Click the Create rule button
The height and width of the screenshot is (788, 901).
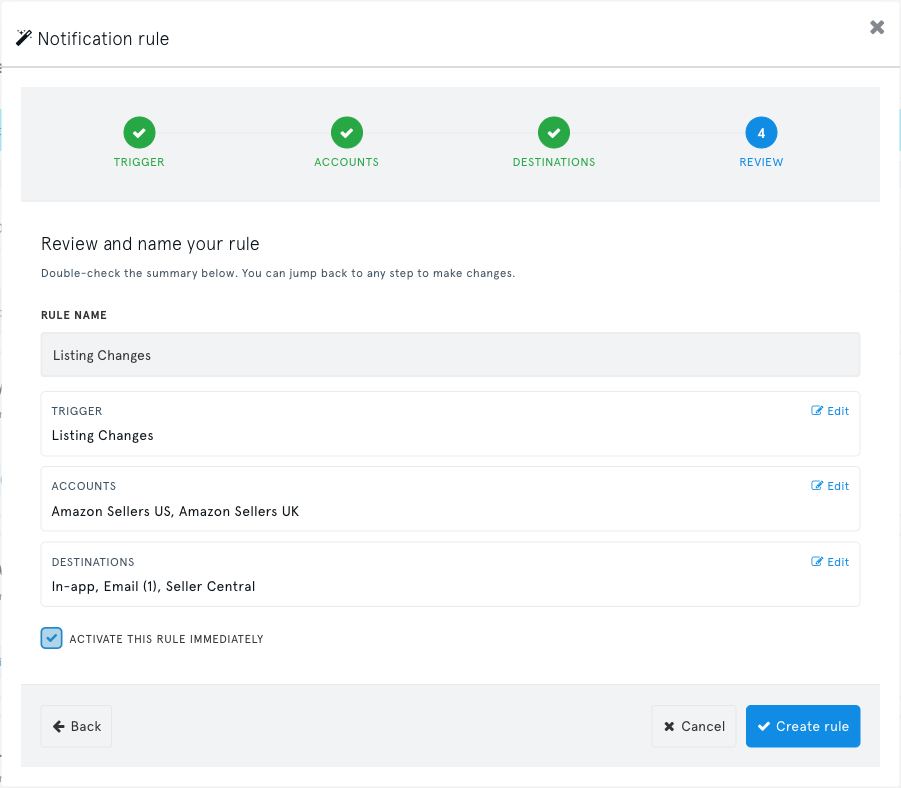[x=803, y=726]
